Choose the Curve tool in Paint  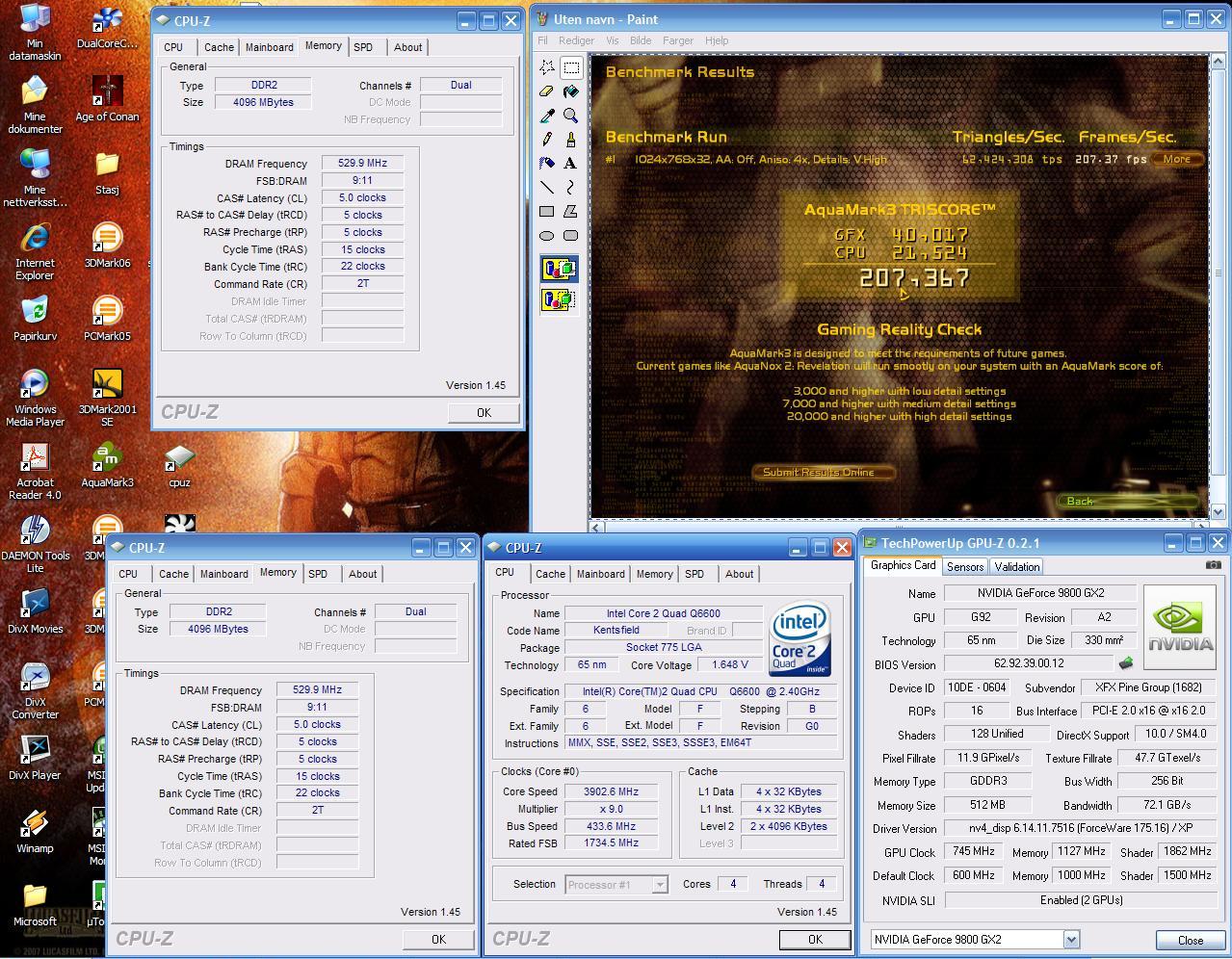pyautogui.click(x=571, y=188)
